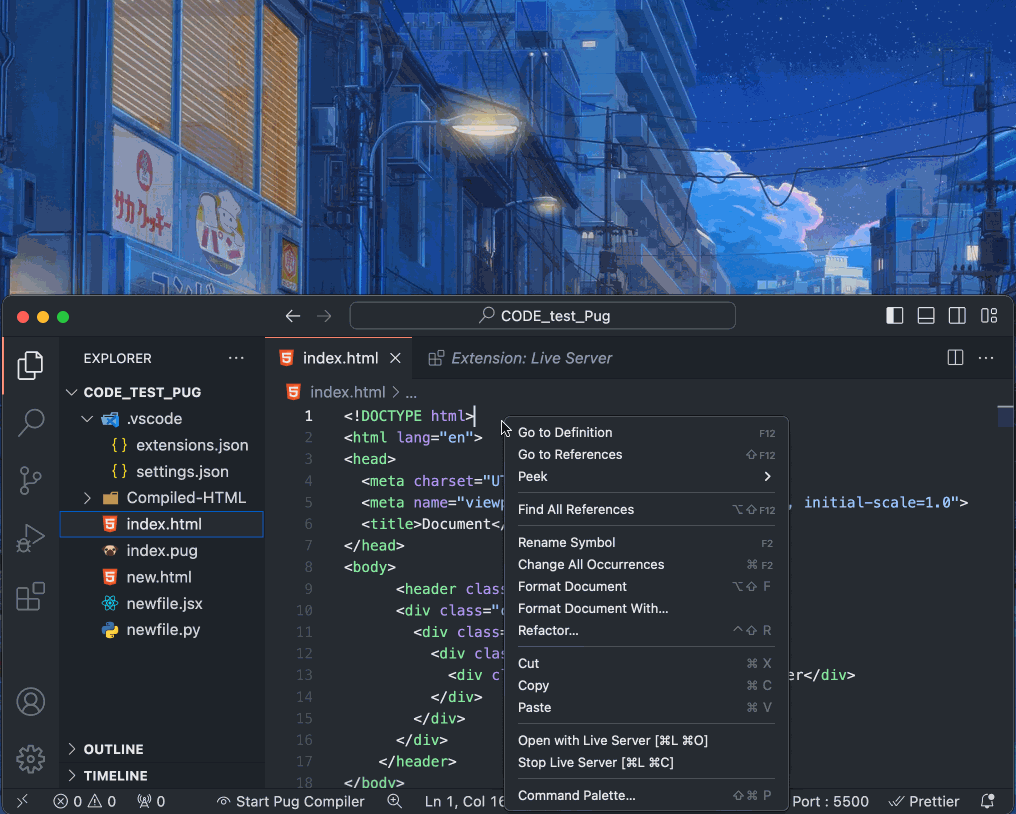The width and height of the screenshot is (1016, 814).
Task: Click the zoom magnifier in the status bar
Action: click(395, 801)
